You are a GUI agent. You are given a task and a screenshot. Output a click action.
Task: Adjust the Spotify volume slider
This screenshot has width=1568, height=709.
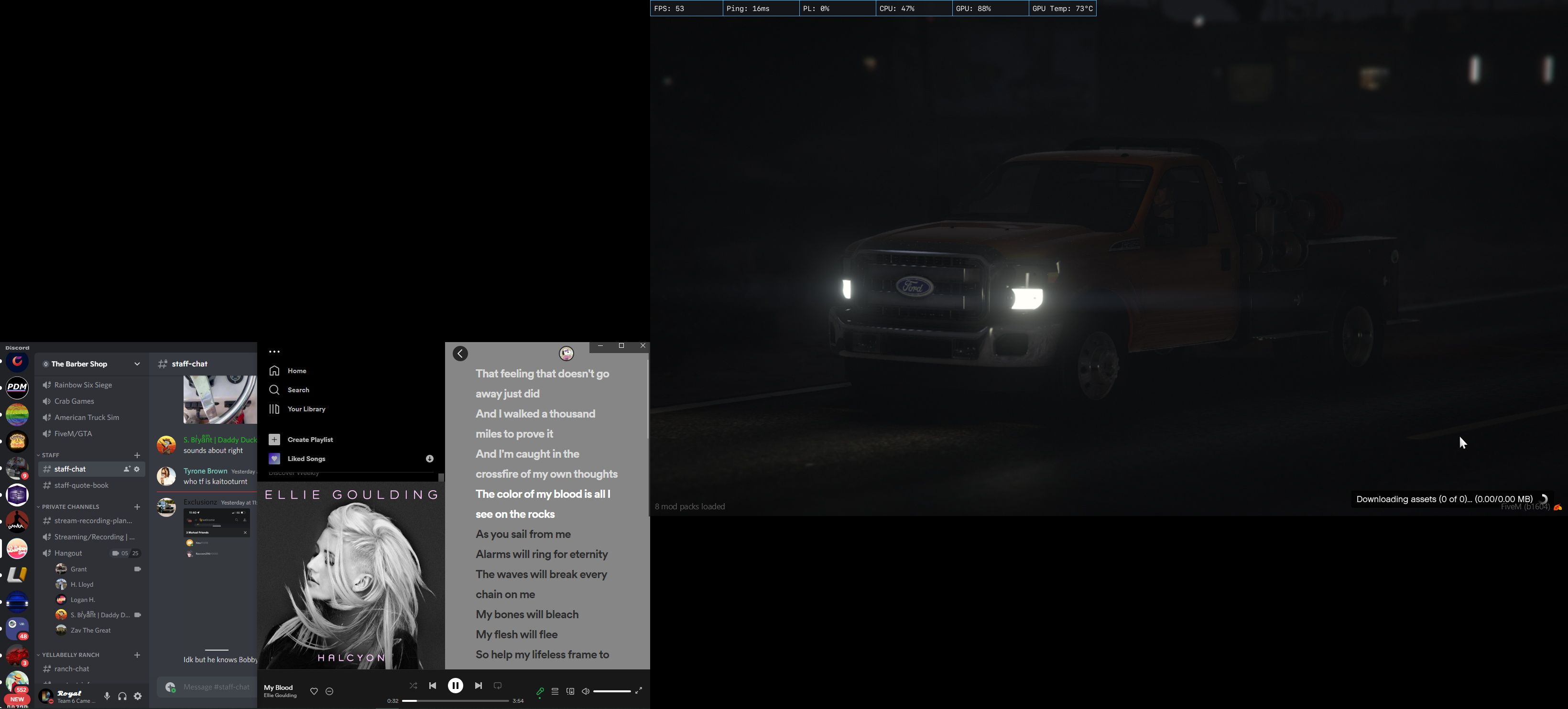tap(612, 691)
